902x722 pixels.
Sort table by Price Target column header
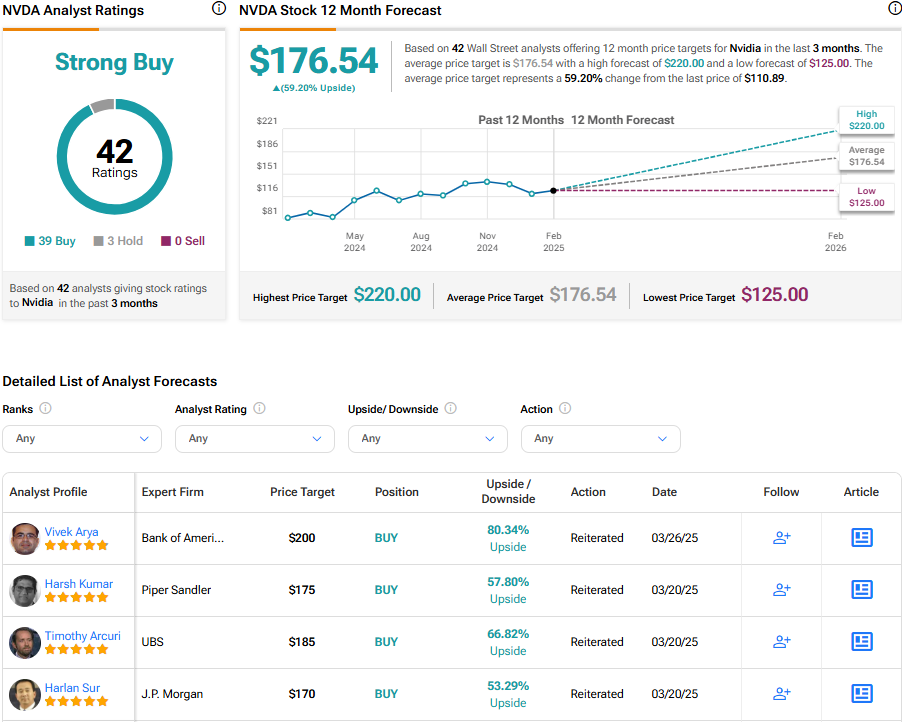(302, 492)
